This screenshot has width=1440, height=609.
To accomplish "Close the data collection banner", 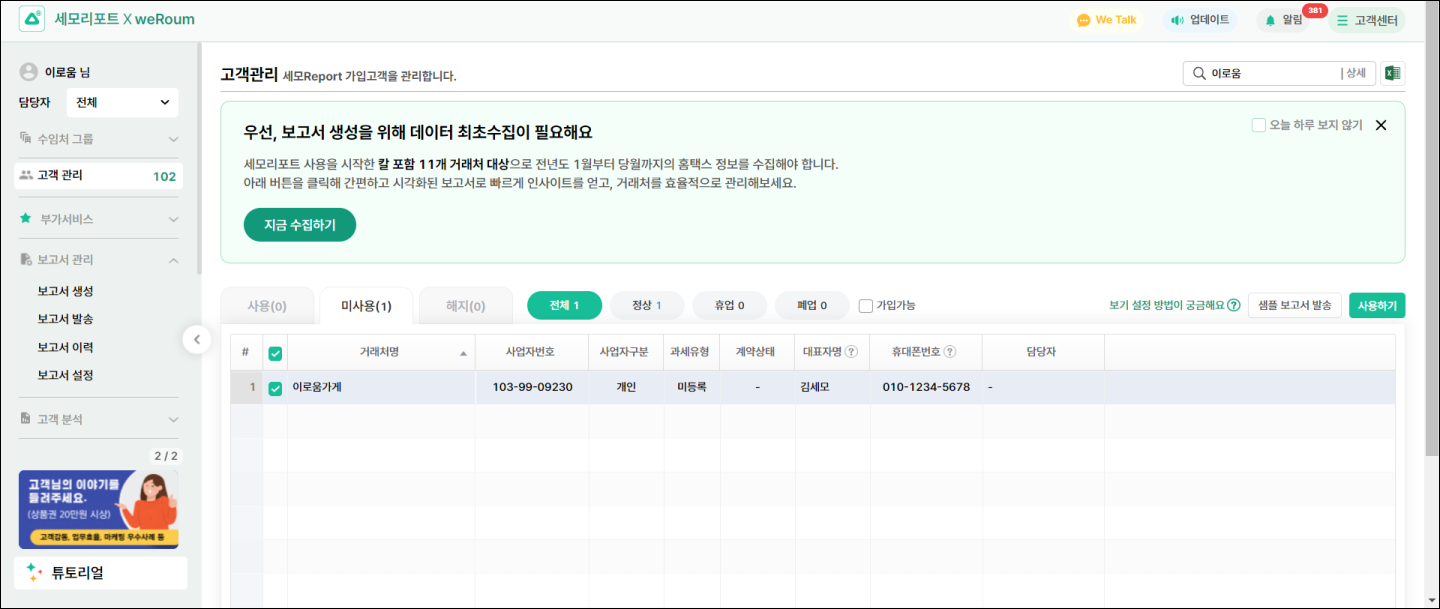I will (1381, 125).
